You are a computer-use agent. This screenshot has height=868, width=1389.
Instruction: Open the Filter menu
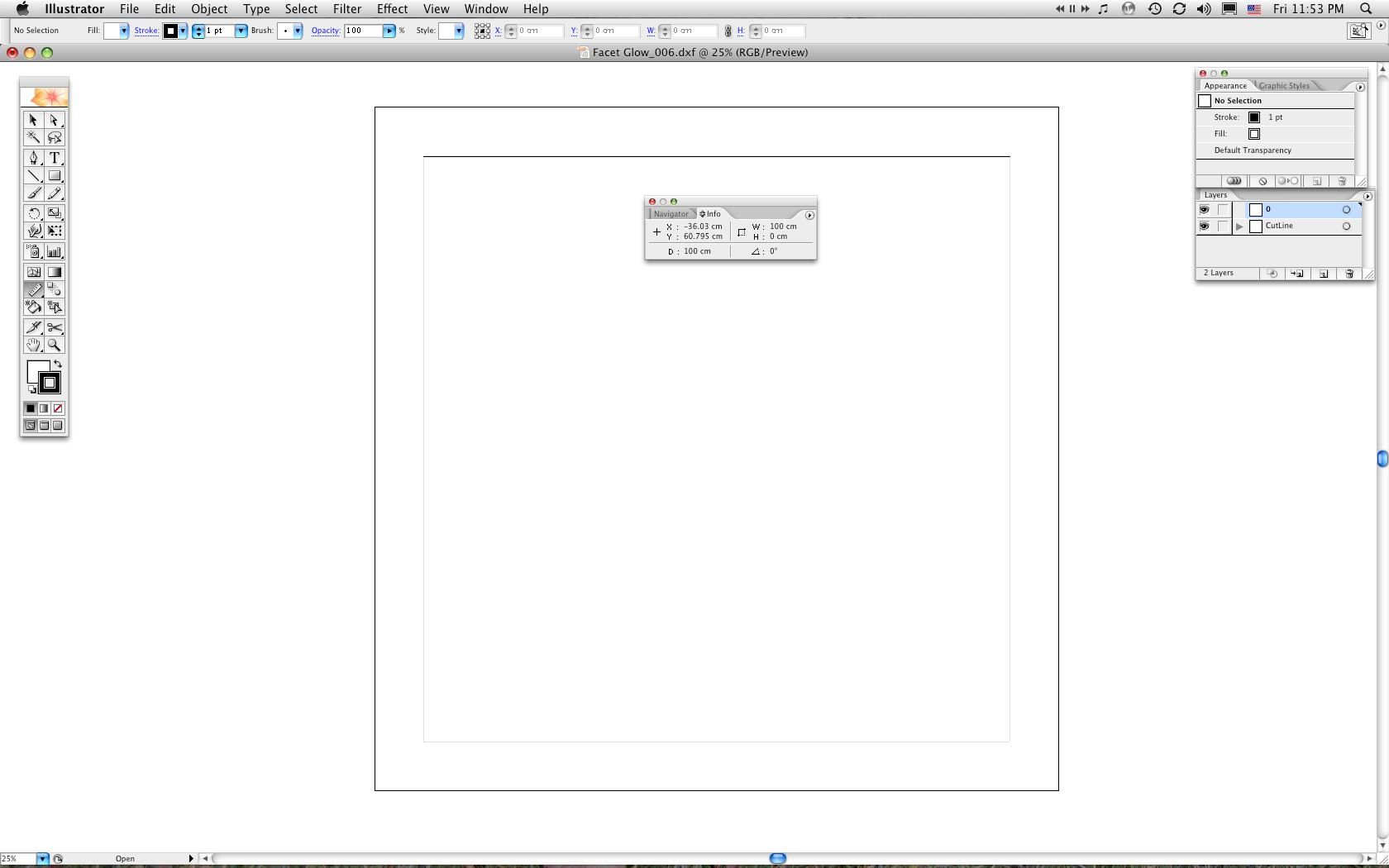click(347, 9)
